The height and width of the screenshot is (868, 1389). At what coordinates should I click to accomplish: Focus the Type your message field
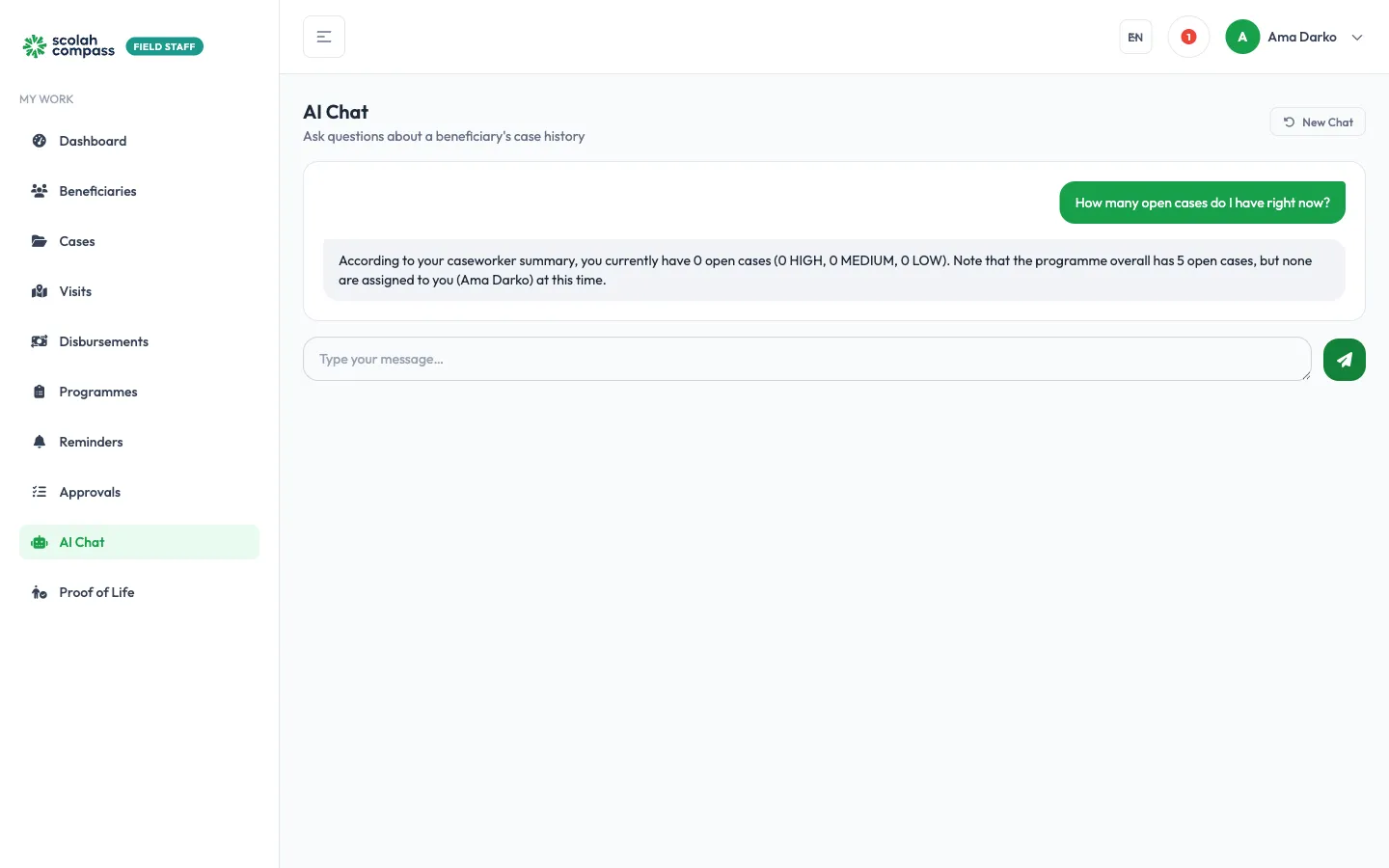(x=807, y=359)
